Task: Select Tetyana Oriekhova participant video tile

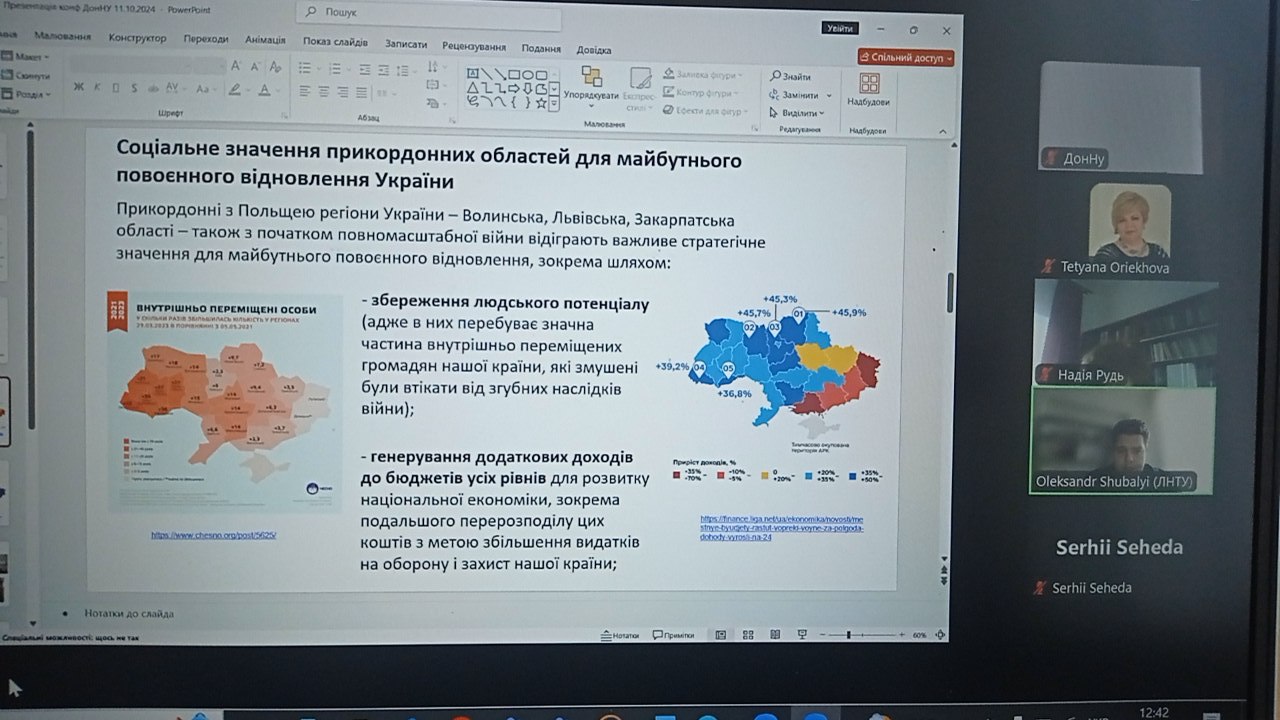Action: coord(1129,230)
